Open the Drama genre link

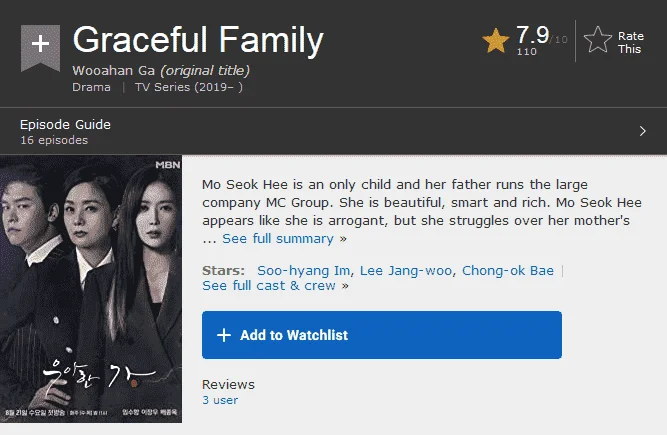click(x=91, y=87)
